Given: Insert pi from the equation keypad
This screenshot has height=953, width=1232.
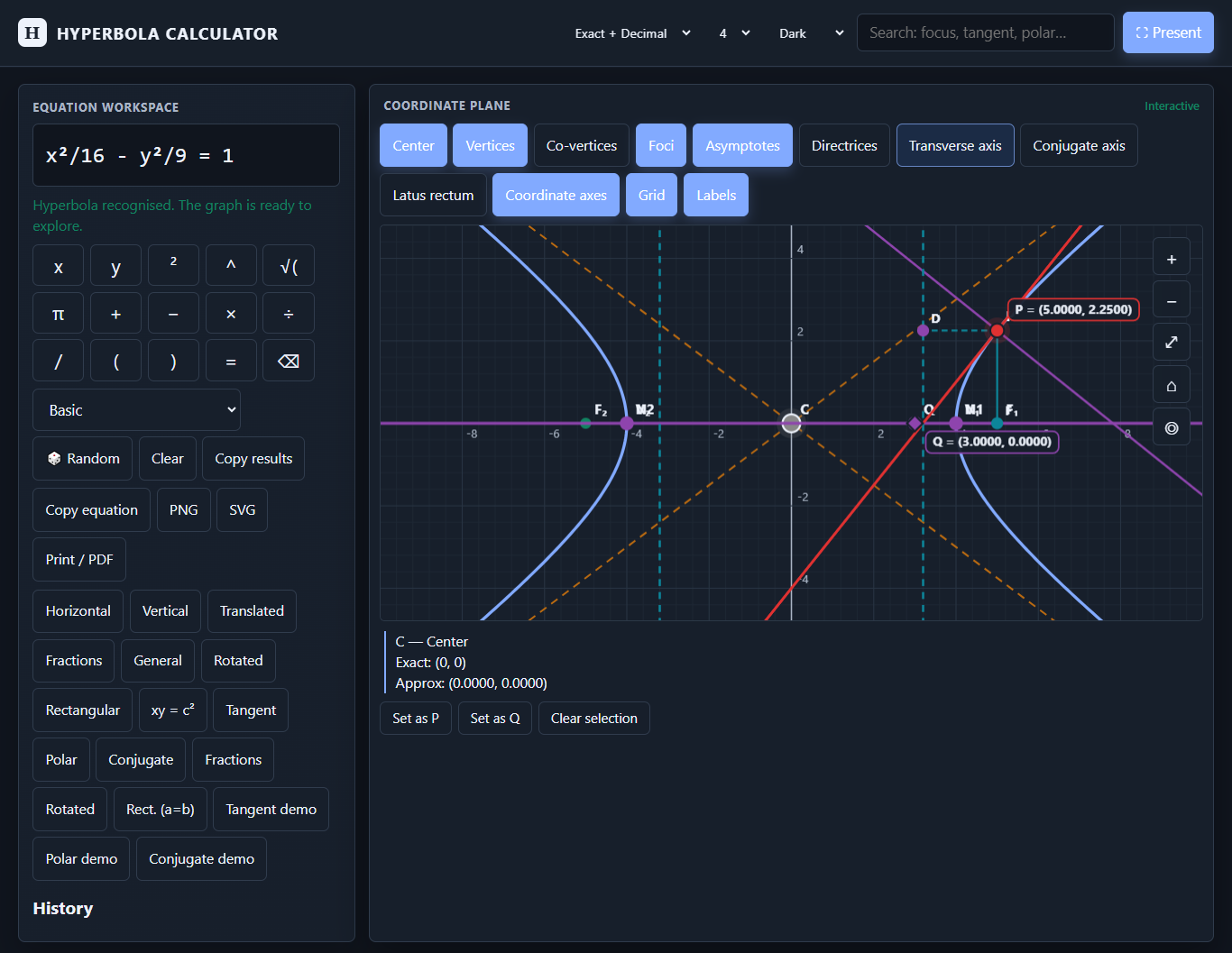Looking at the screenshot, I should [59, 314].
